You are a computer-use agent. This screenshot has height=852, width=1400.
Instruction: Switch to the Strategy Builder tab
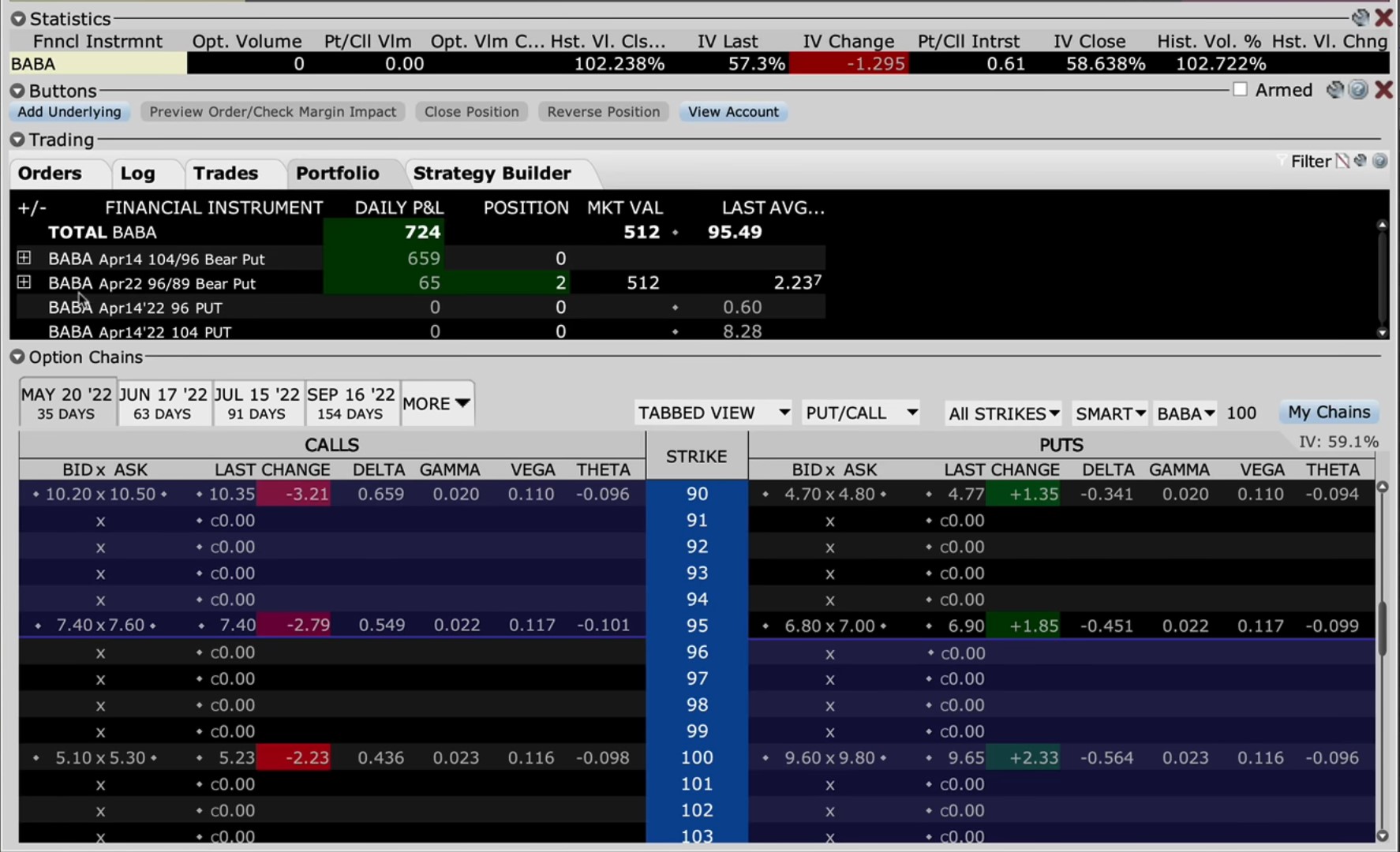pos(492,174)
